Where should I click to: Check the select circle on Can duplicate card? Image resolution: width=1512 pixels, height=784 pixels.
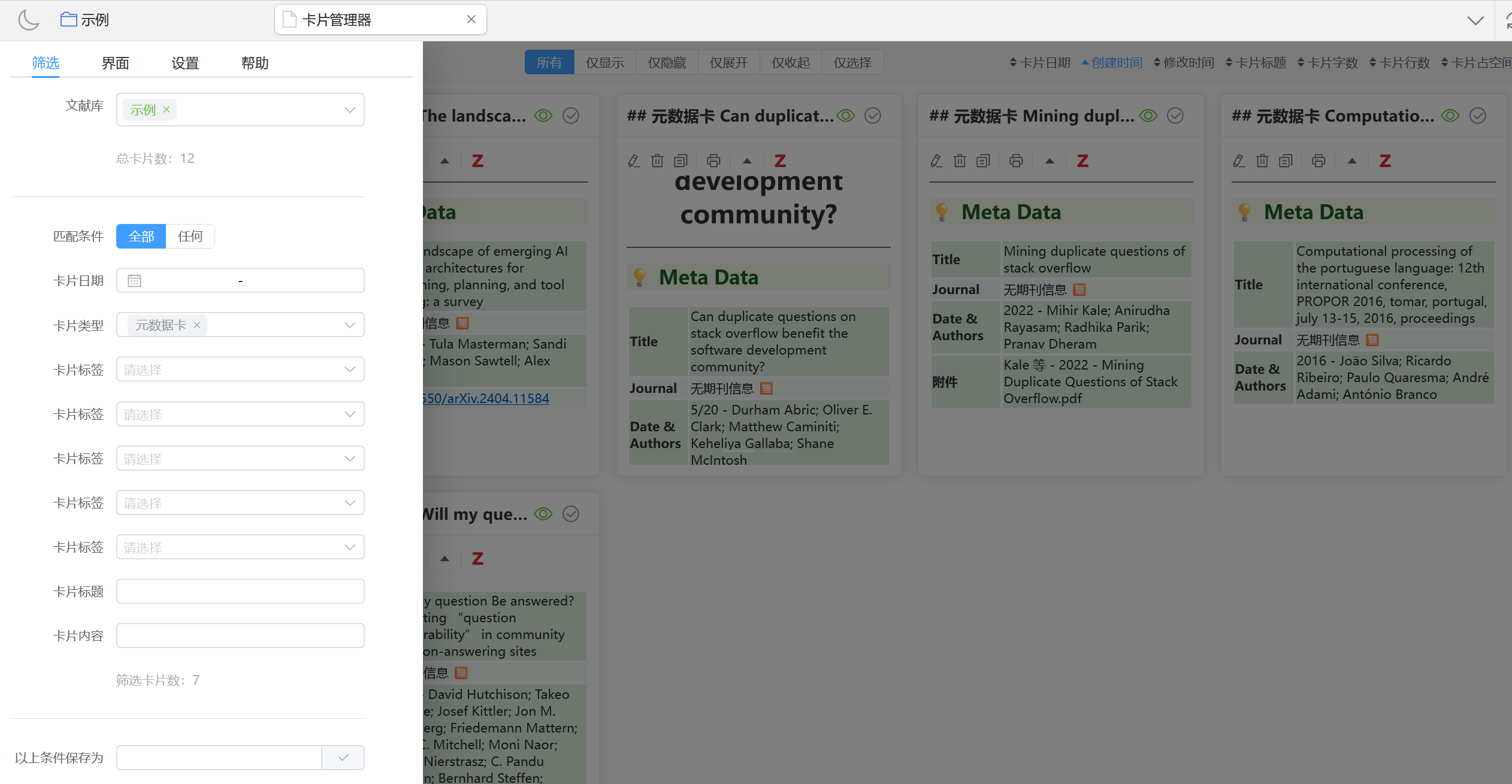[873, 116]
